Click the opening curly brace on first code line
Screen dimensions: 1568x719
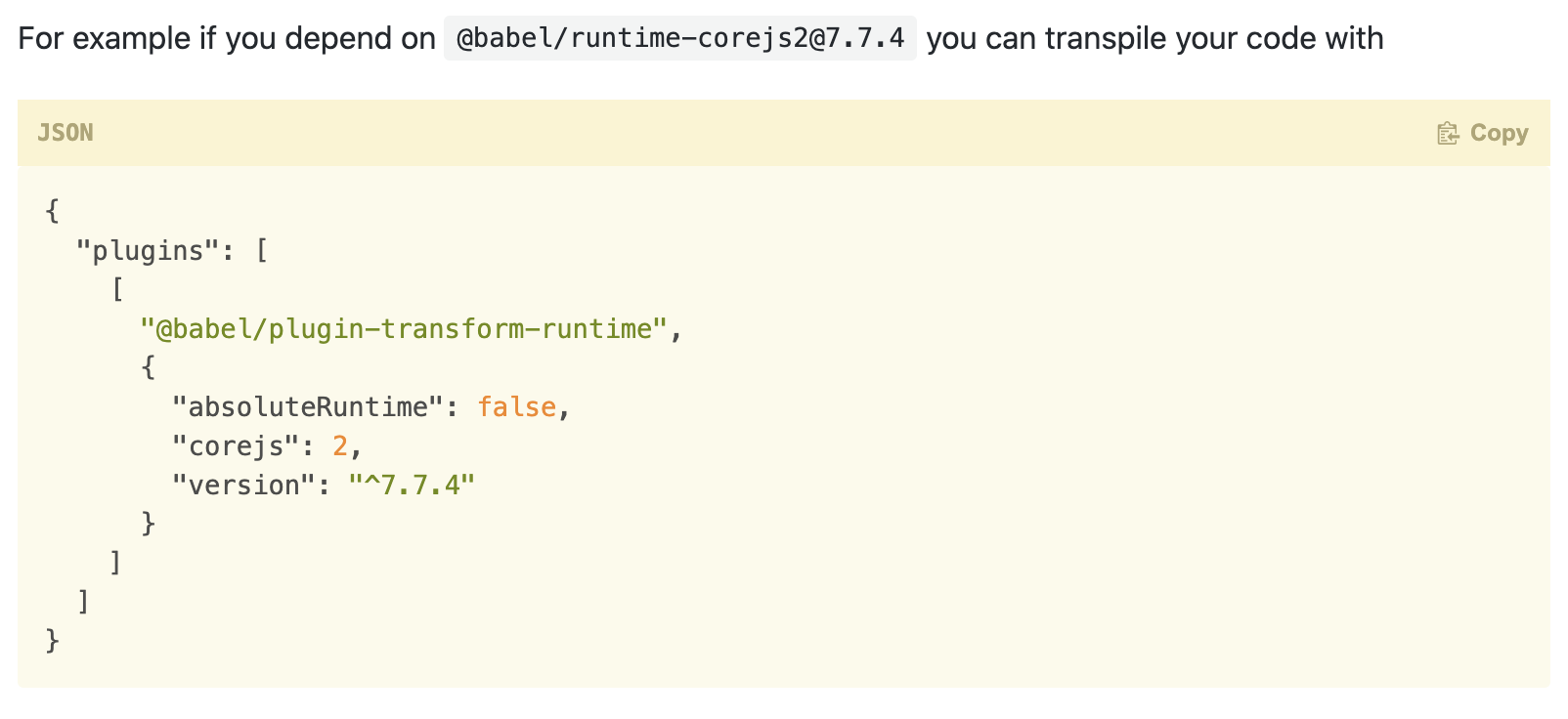(x=53, y=211)
